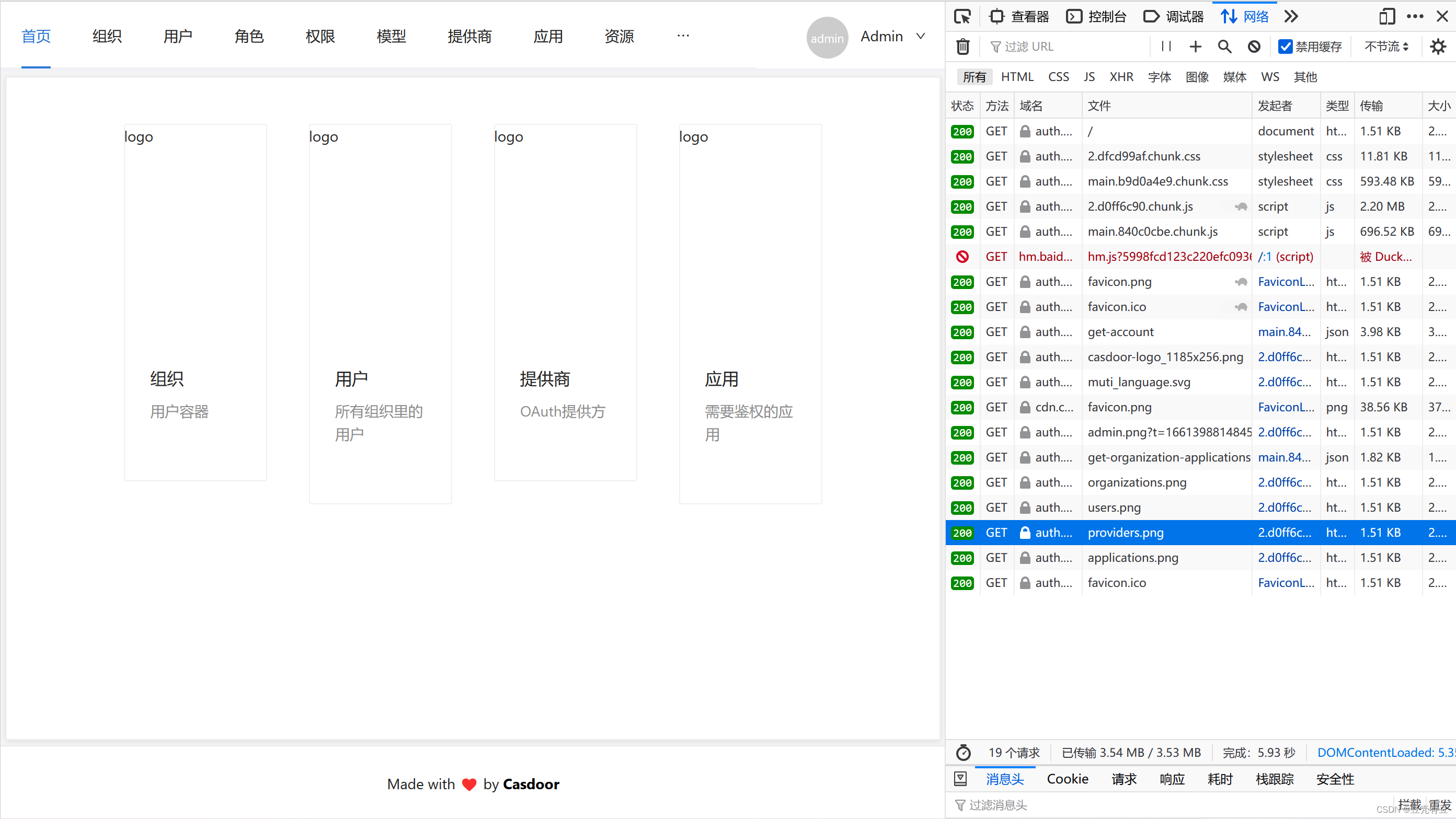
Task: Click the Casdoor link in footer
Action: click(531, 784)
